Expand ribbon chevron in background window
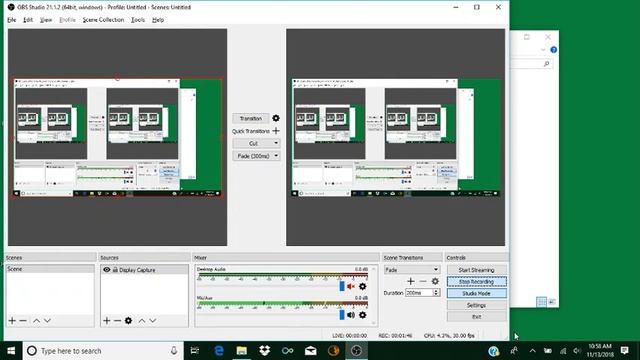Image resolution: width=640 pixels, height=360 pixels. [543, 50]
